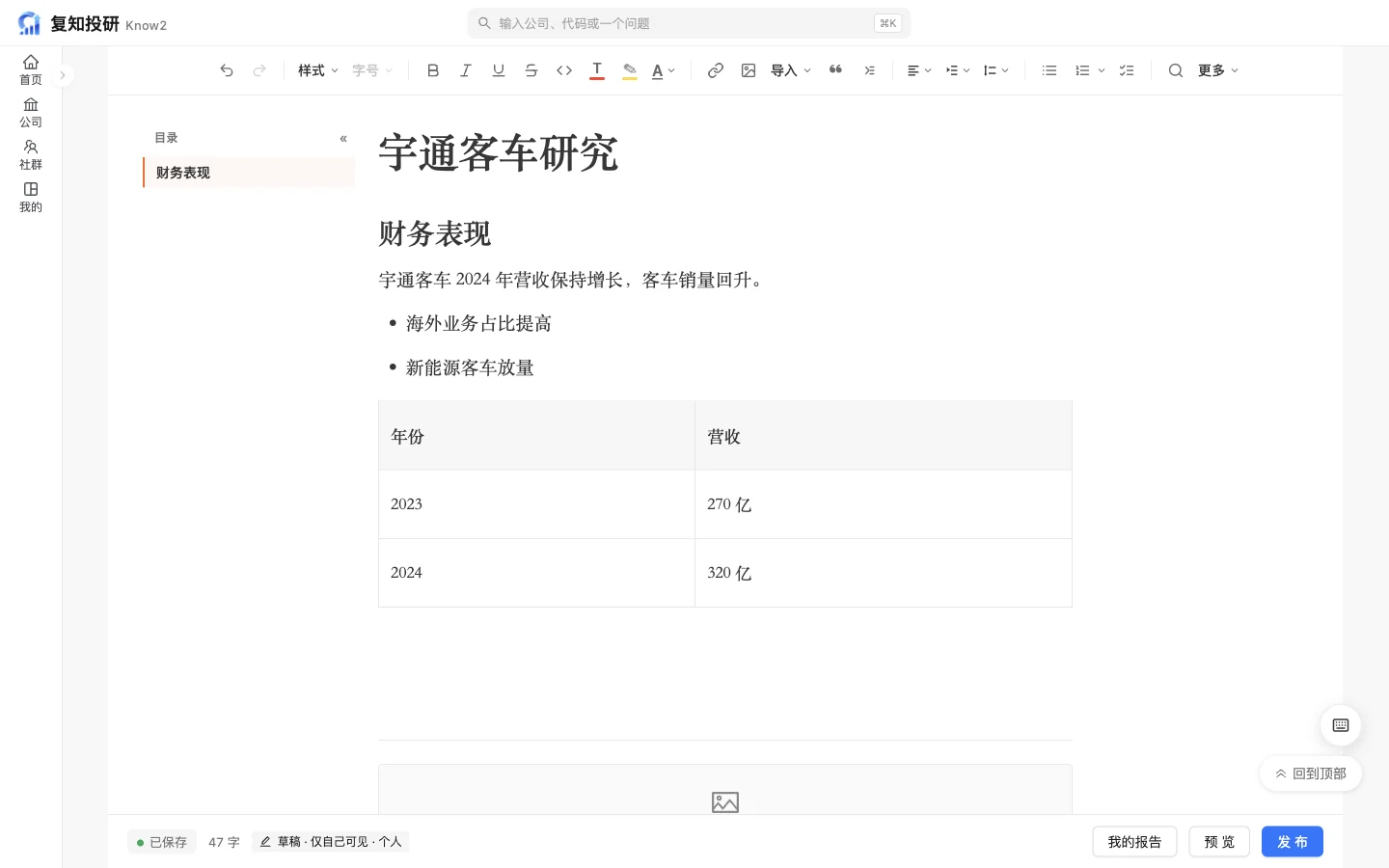Viewport: 1389px width, 868px height.
Task: Open the 导入 import dropdown
Action: (791, 70)
